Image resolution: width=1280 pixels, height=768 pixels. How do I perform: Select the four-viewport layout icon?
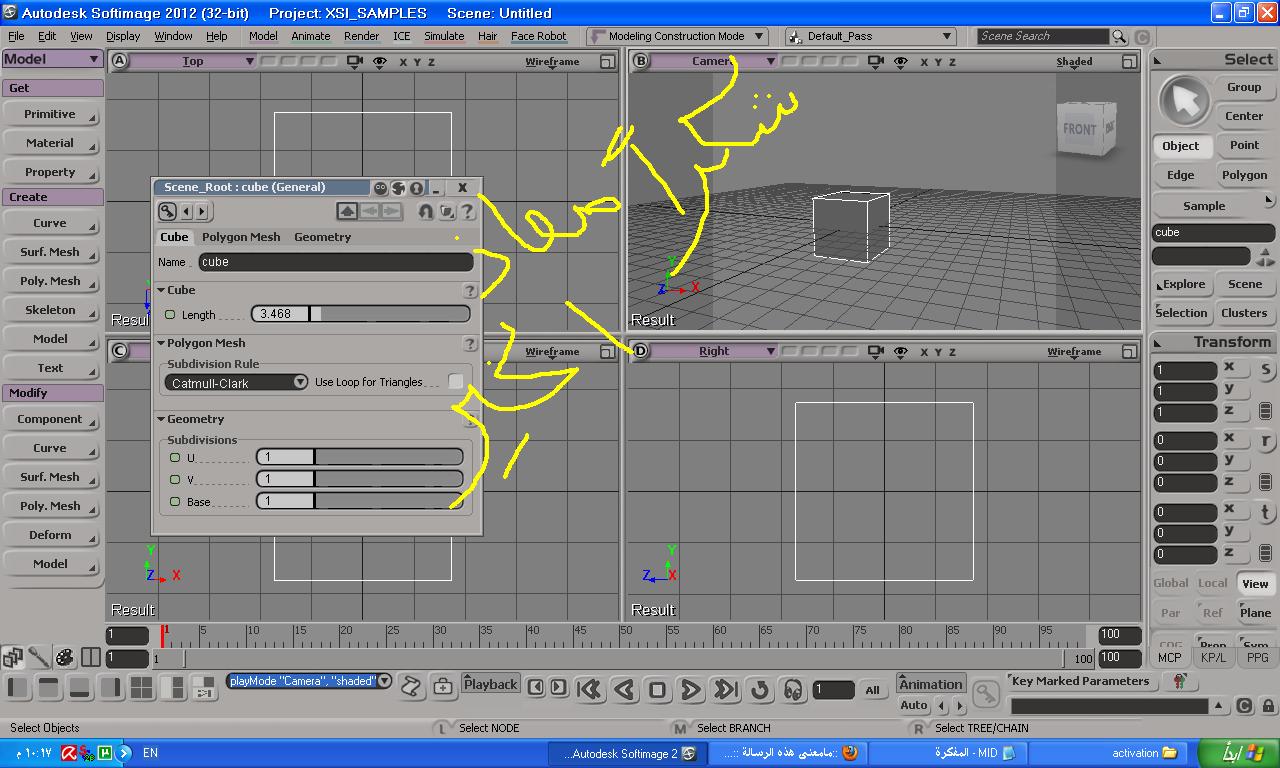pyautogui.click(x=142, y=687)
